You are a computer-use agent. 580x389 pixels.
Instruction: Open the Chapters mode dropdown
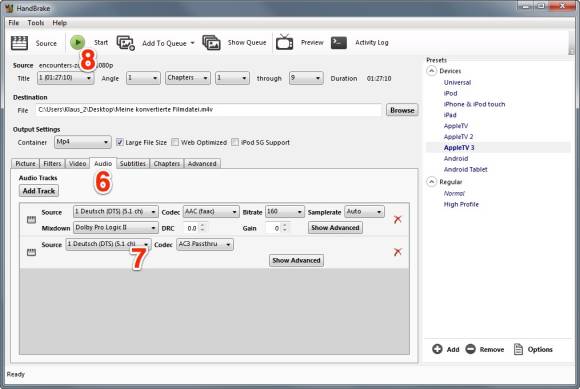pyautogui.click(x=188, y=78)
